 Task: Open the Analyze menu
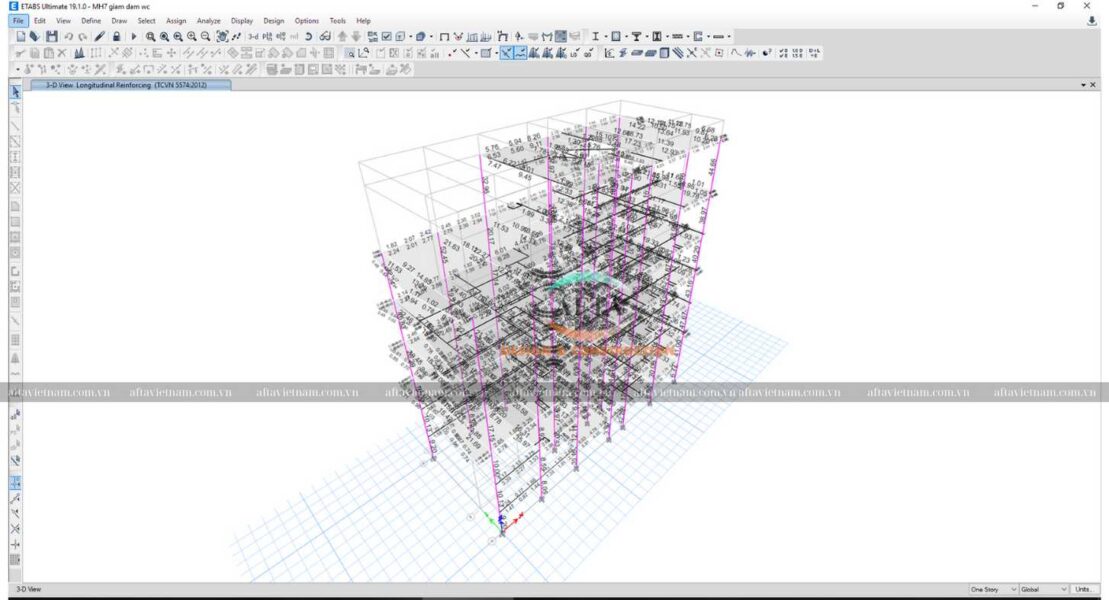point(208,20)
